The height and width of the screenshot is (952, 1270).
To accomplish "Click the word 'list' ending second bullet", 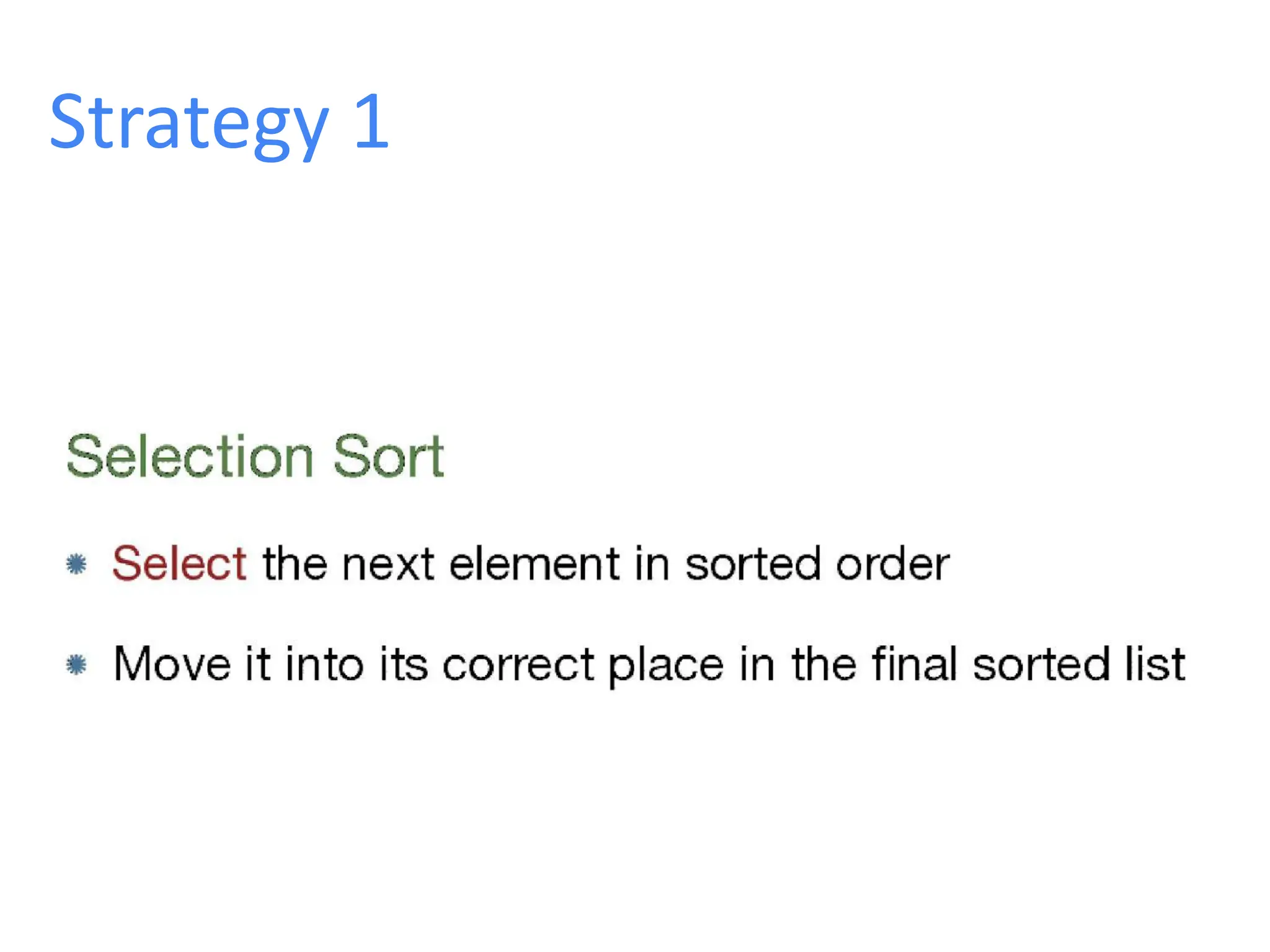I will click(1155, 663).
